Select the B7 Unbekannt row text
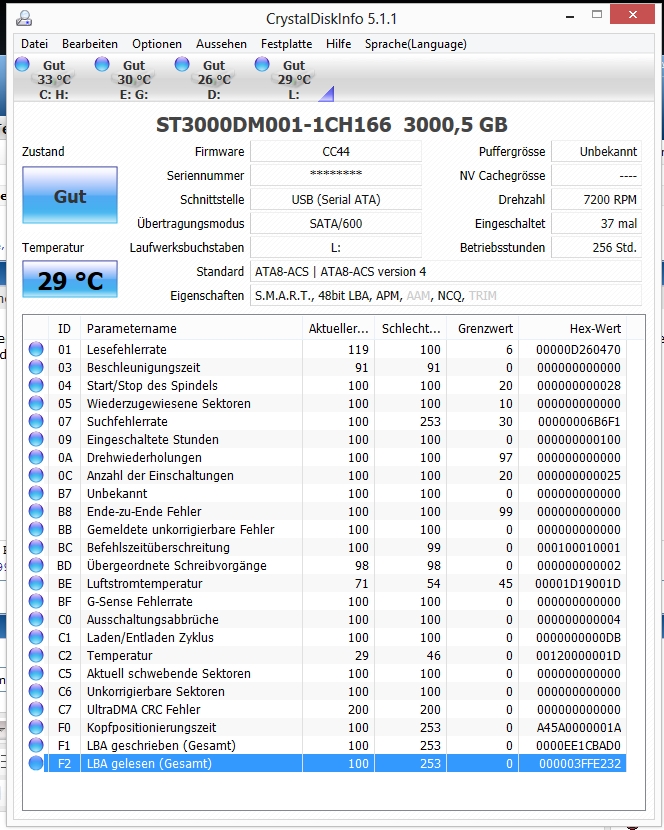 click(117, 493)
